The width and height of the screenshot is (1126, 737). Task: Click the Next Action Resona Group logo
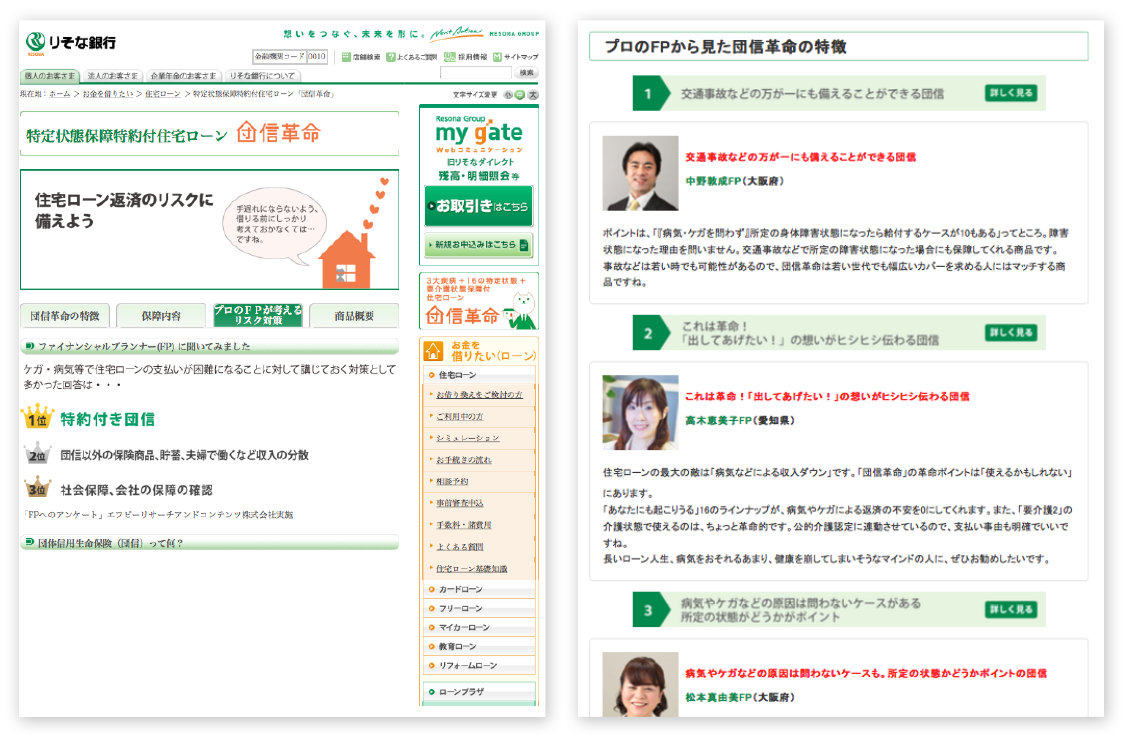click(x=484, y=33)
